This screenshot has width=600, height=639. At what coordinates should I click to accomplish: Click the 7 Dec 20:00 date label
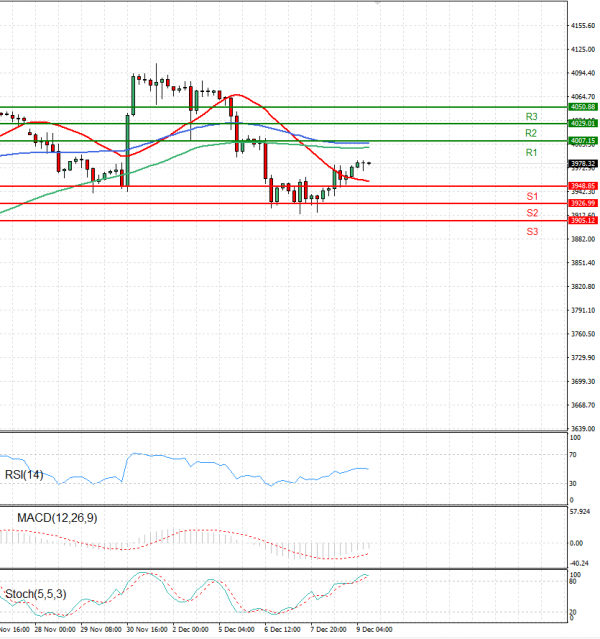click(x=329, y=630)
